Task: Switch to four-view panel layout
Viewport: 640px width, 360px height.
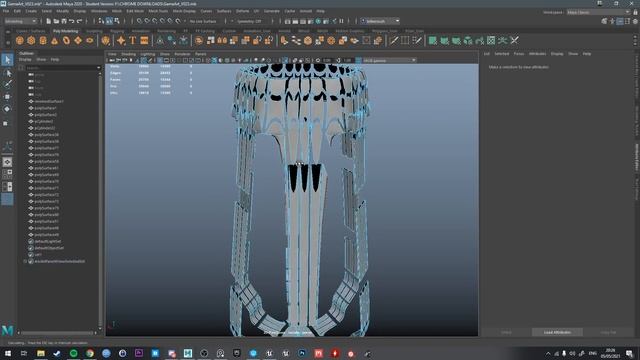Action: [7, 174]
